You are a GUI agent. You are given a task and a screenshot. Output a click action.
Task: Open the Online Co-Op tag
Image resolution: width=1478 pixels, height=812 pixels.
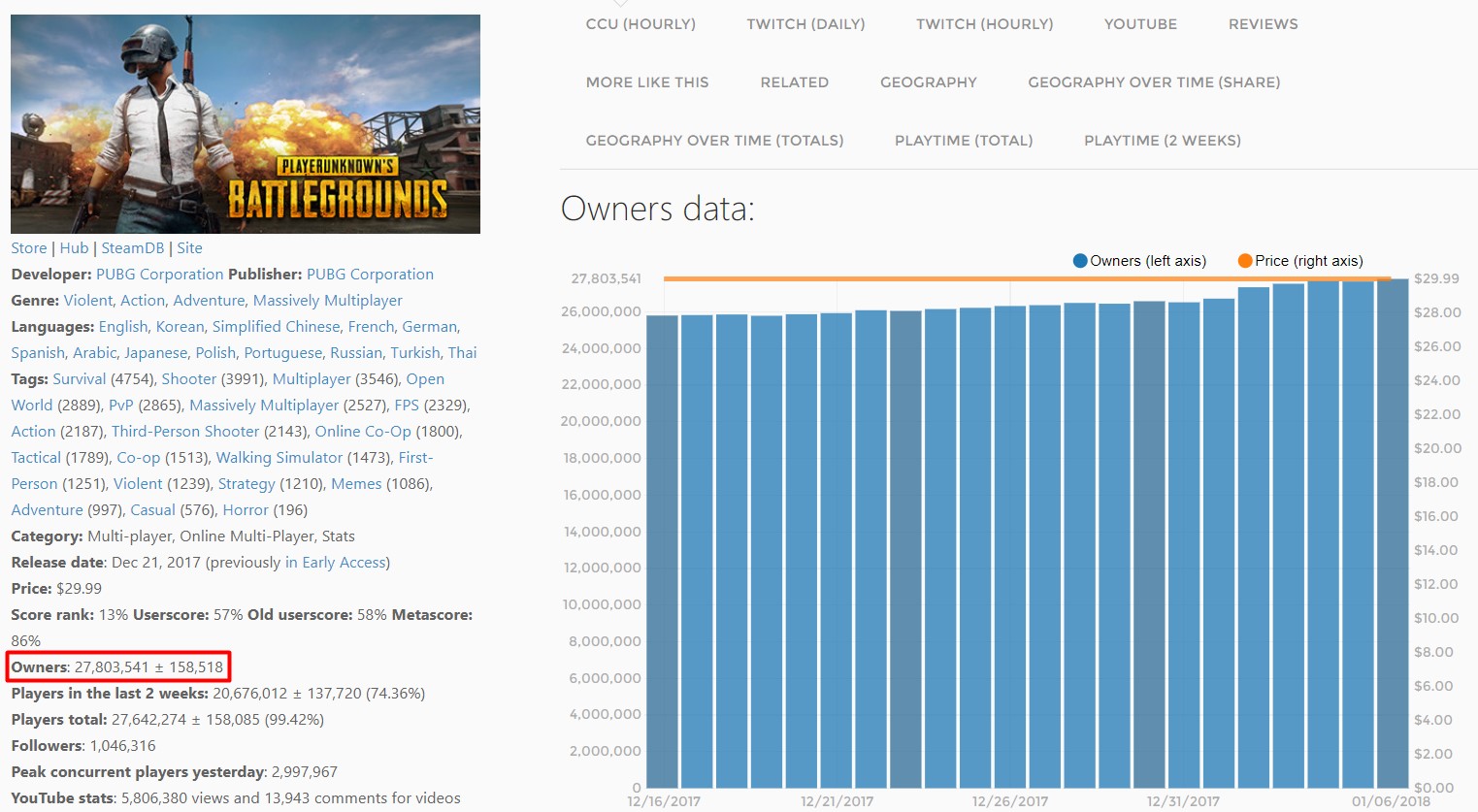tap(363, 432)
